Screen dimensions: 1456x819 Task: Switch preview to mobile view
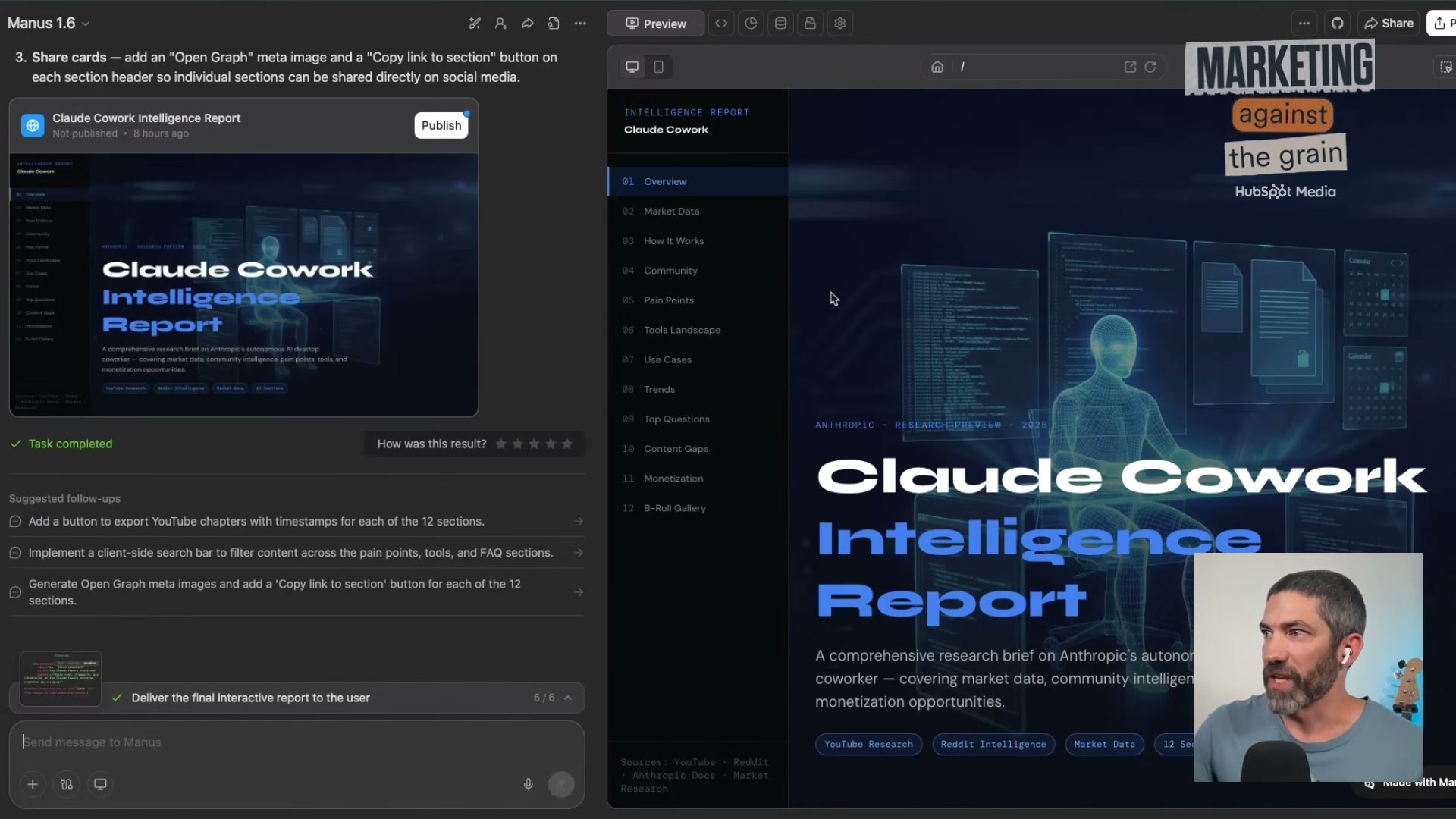[658, 67]
